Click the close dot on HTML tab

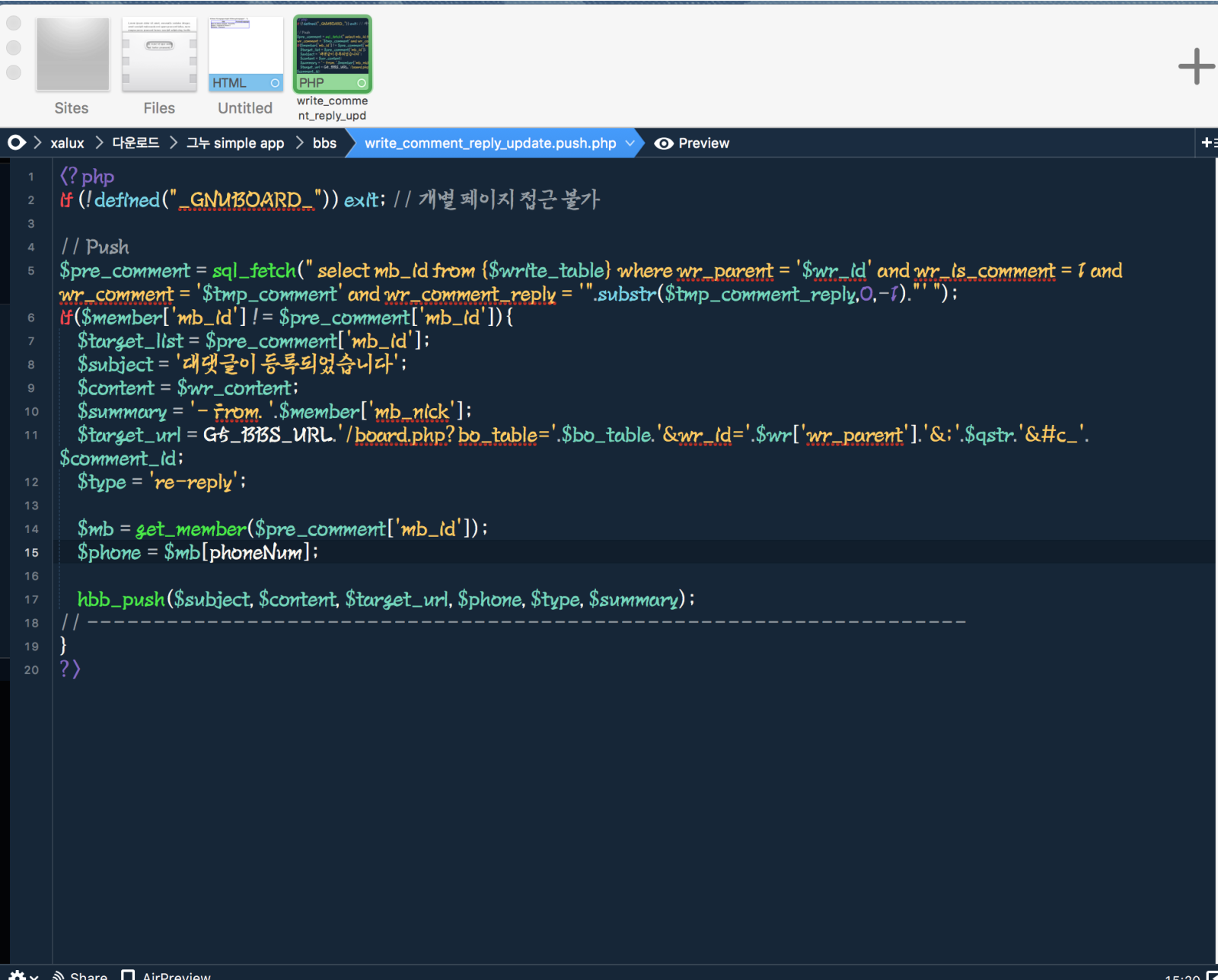pos(275,83)
